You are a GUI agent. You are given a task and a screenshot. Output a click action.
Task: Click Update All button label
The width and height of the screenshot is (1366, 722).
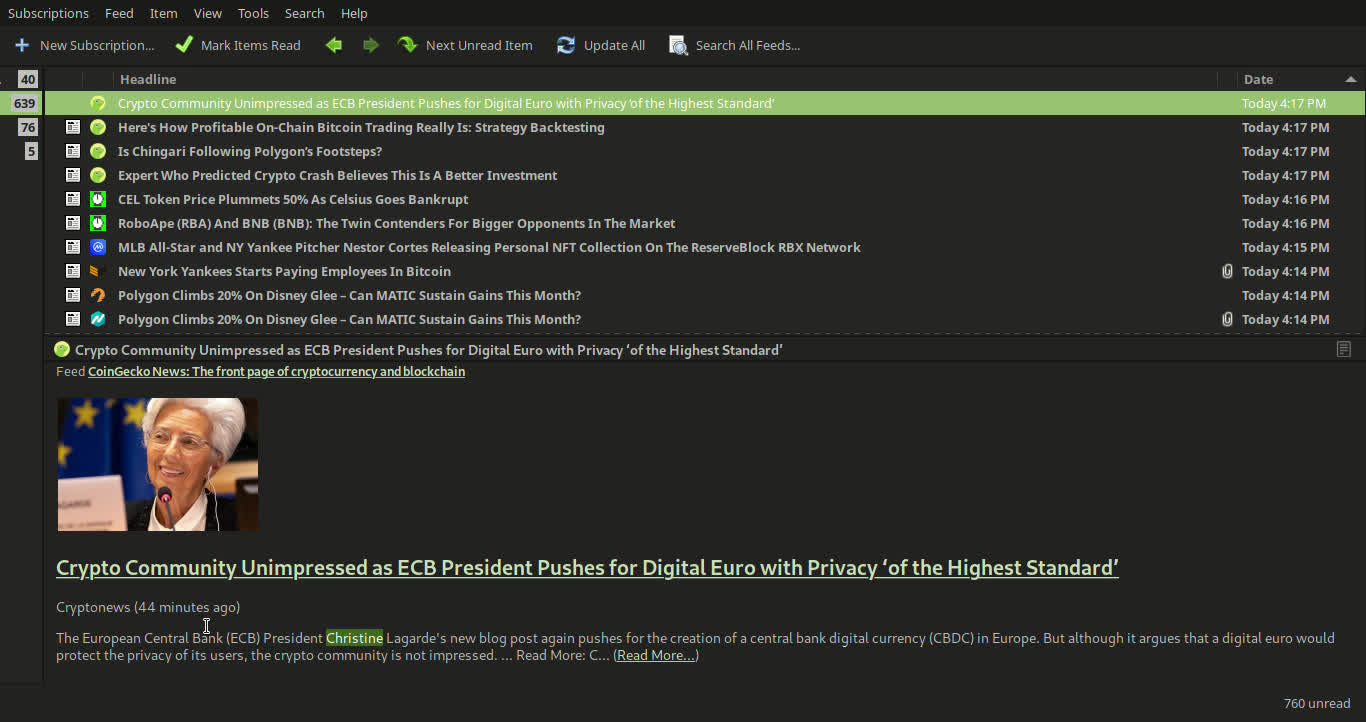(x=614, y=45)
